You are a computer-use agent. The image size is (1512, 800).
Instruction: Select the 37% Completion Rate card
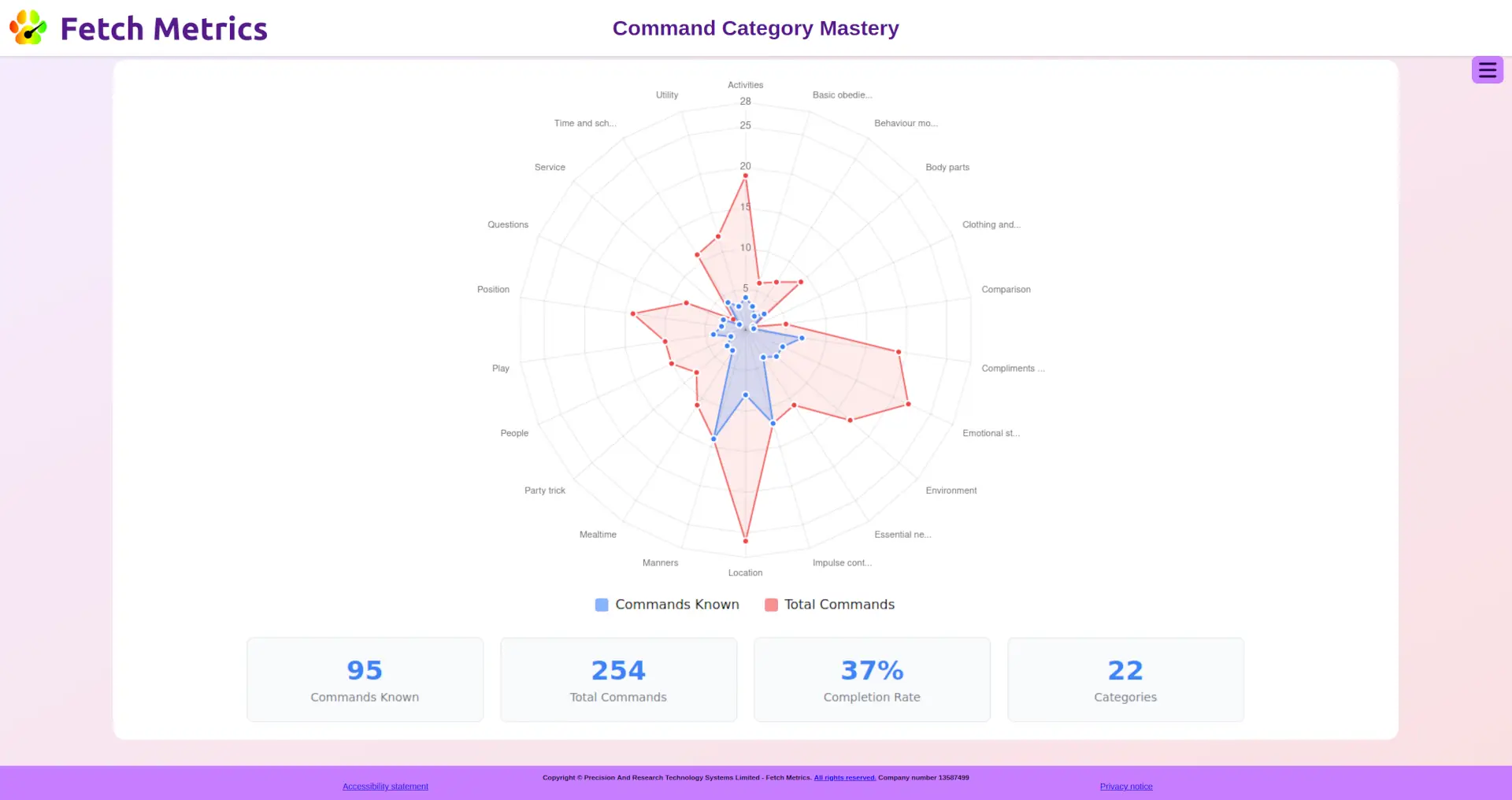(872, 680)
